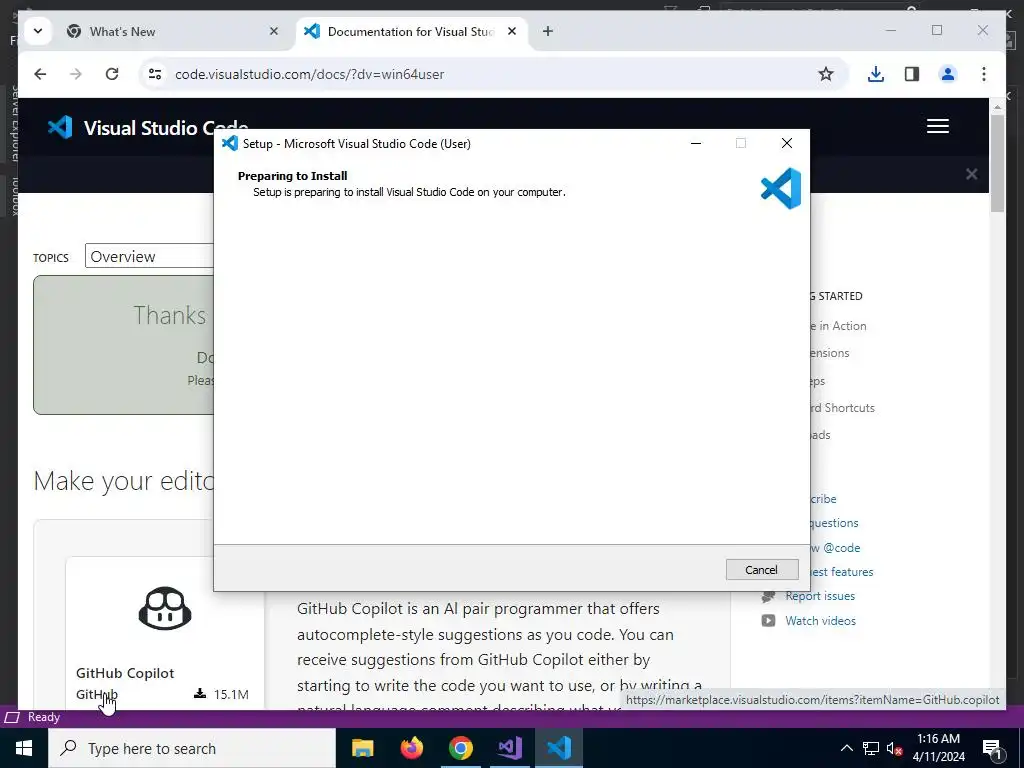
Task: Bookmark this page with the star icon
Action: (825, 74)
